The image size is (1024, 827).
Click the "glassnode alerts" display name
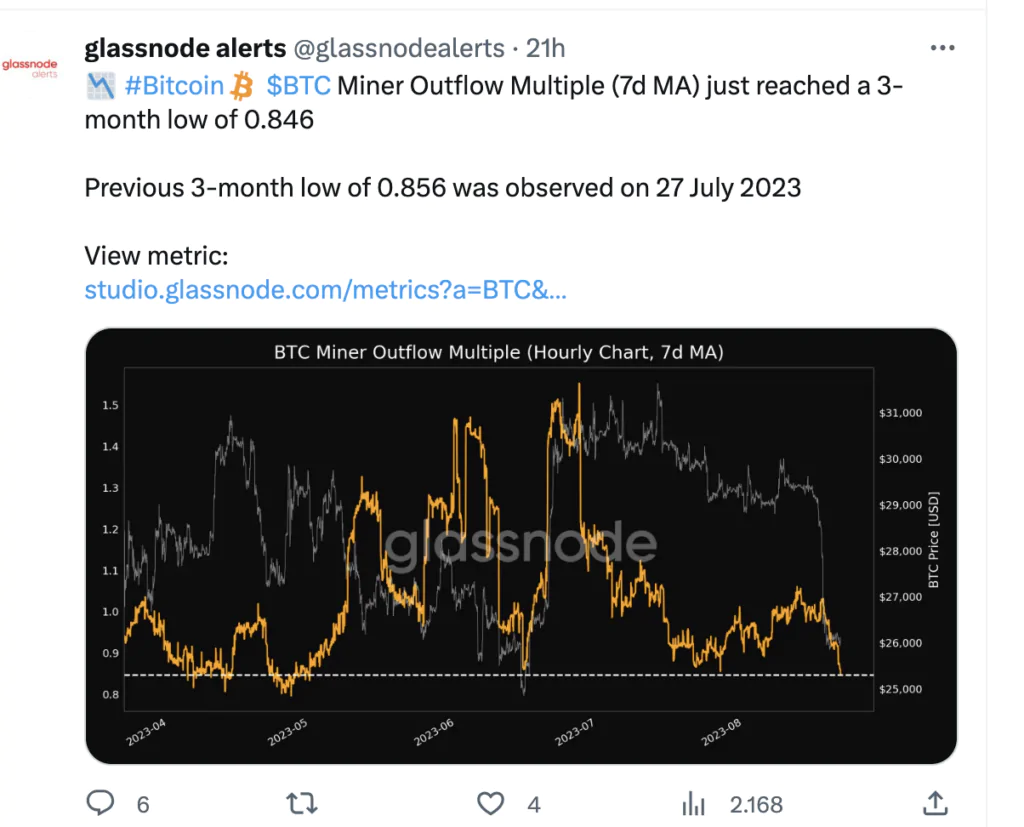click(x=185, y=48)
